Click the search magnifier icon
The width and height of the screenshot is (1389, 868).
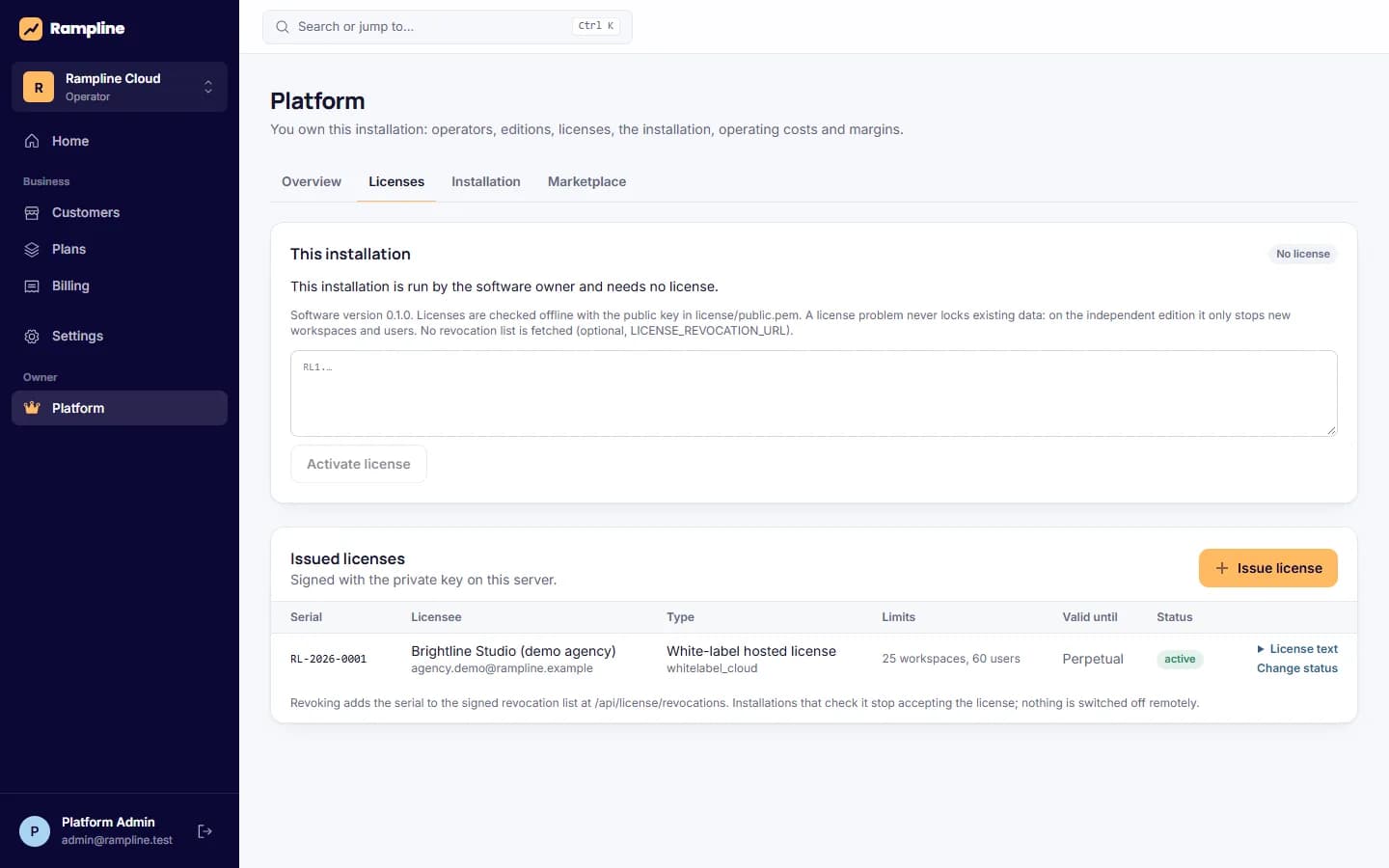point(283,27)
